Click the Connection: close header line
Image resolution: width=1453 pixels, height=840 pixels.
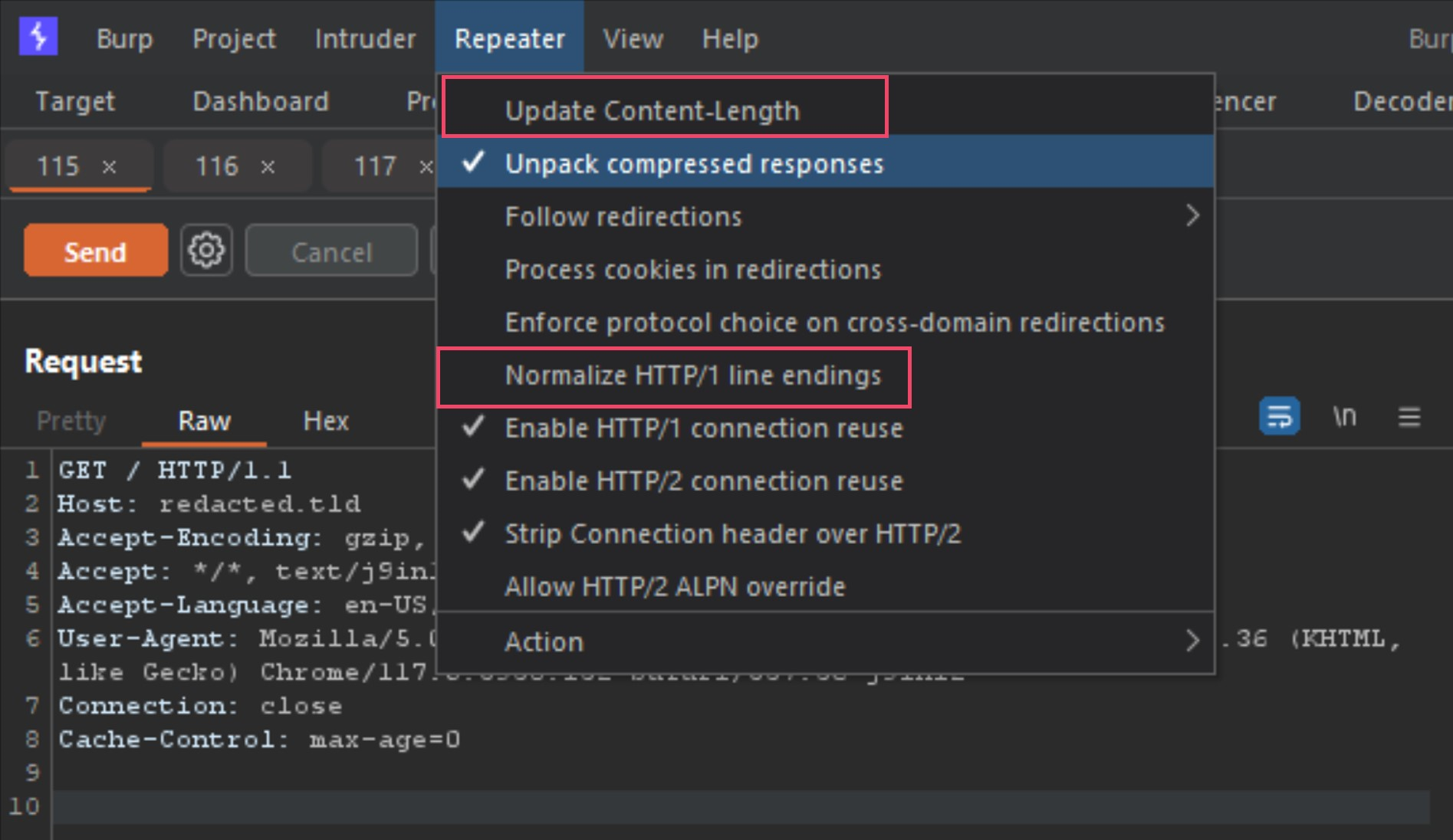[200, 706]
